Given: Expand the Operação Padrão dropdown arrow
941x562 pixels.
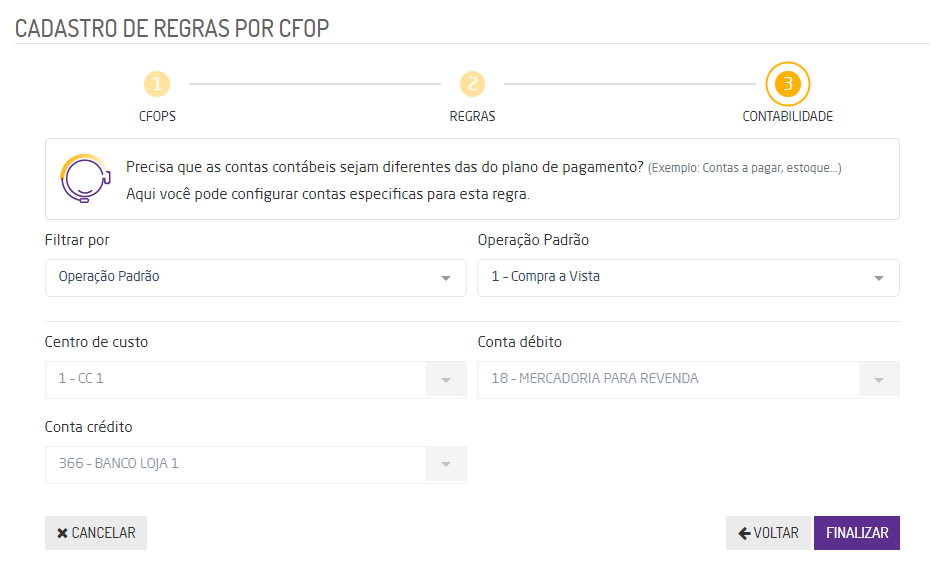Looking at the screenshot, I should [x=879, y=278].
